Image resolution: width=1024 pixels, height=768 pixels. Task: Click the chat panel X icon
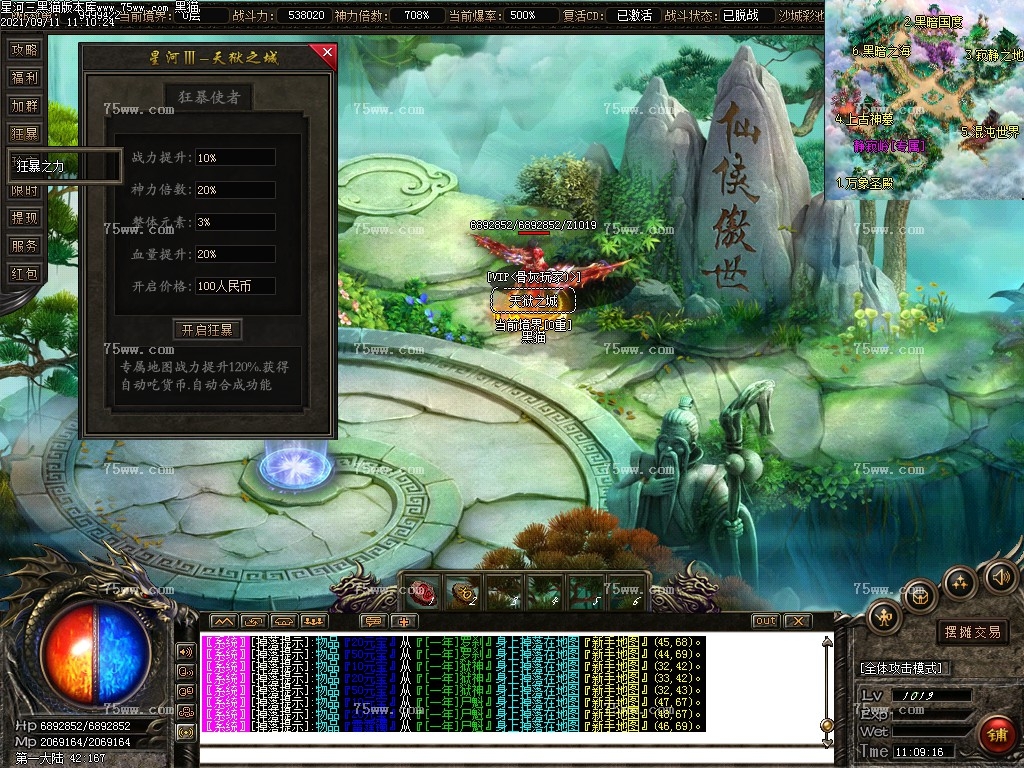797,621
